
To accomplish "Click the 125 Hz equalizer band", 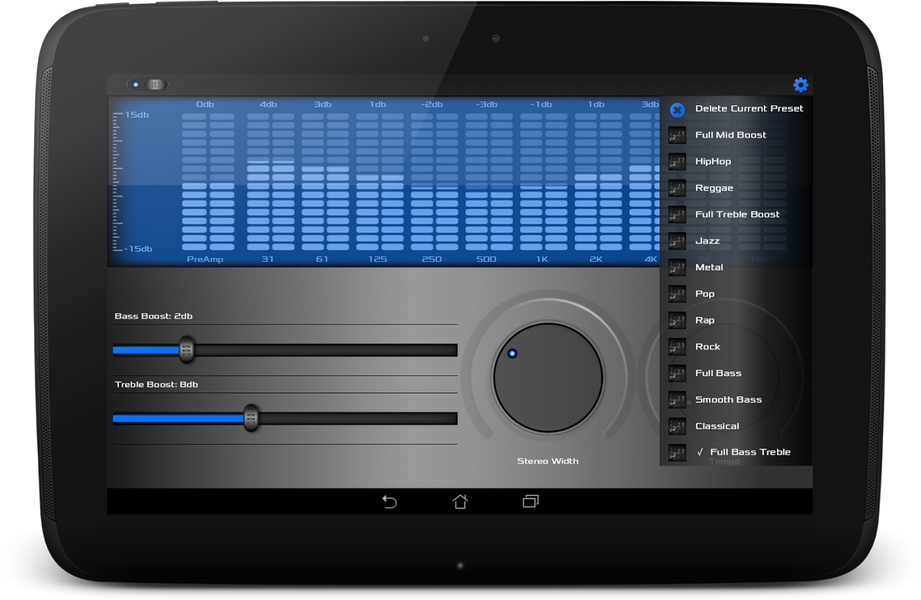I will coord(379,182).
